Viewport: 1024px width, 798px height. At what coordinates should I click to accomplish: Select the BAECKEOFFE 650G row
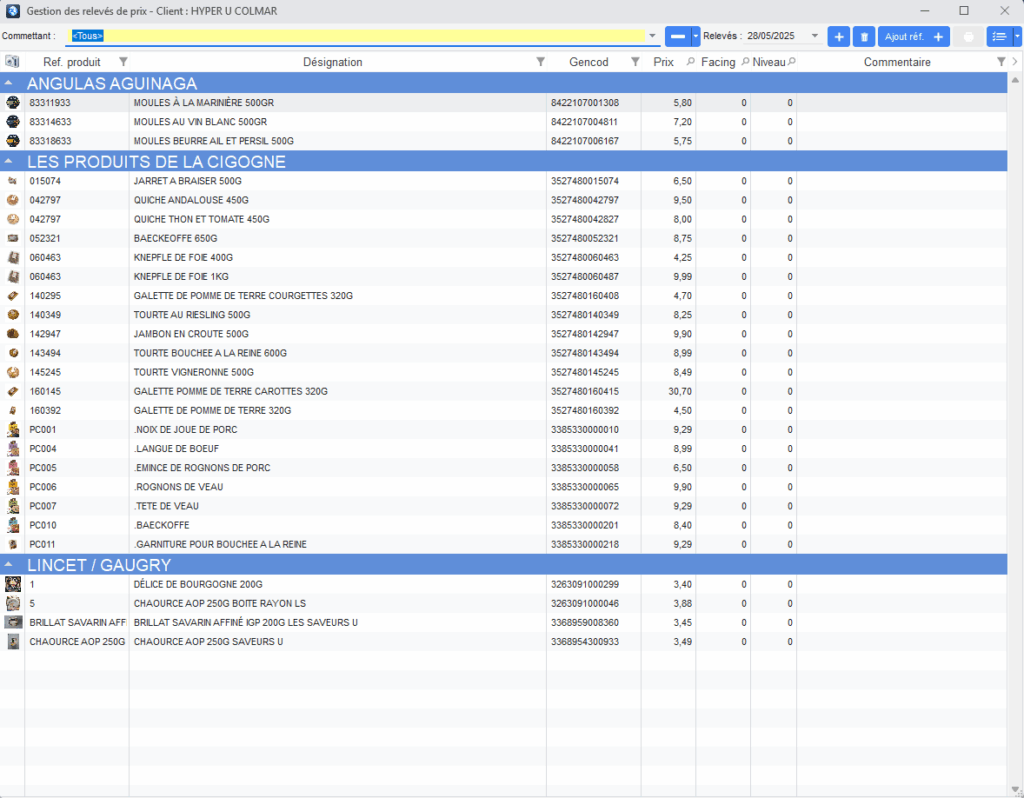pyautogui.click(x=300, y=239)
